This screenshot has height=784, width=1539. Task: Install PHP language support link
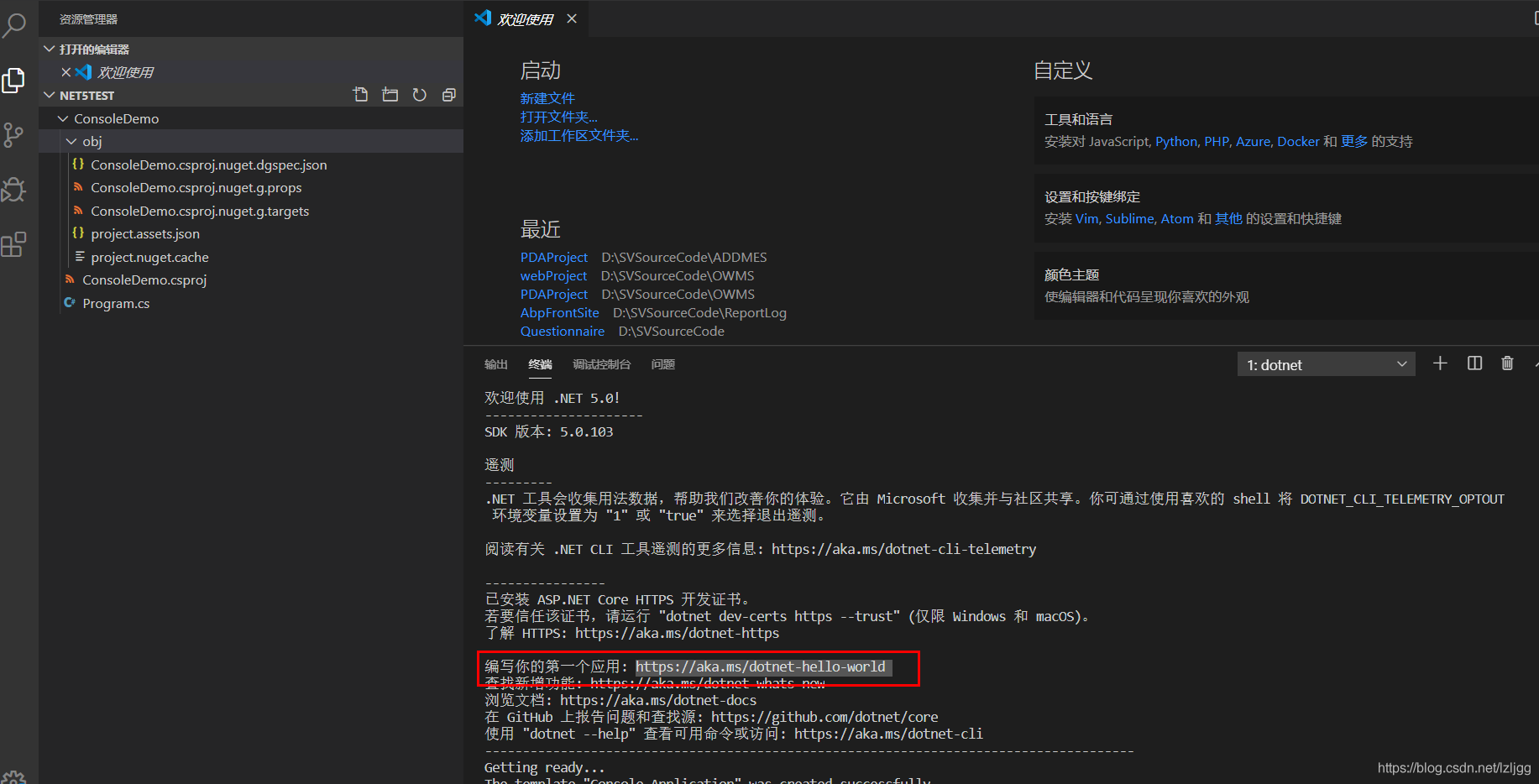coord(1217,141)
